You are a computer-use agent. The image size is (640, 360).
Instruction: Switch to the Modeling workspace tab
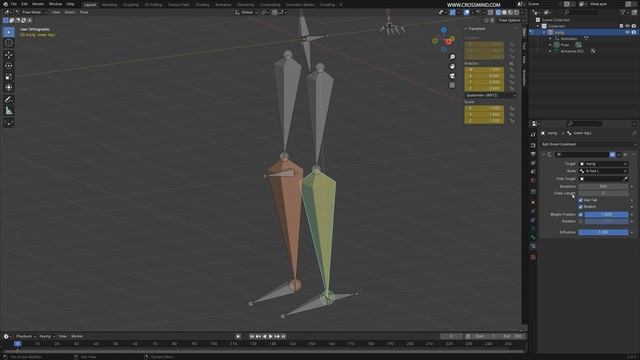tap(109, 5)
